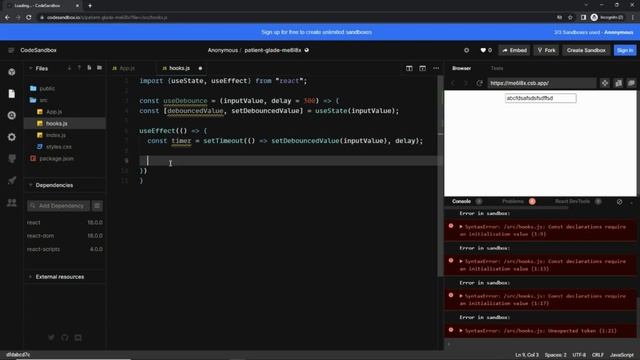Open the Deployment rocket sidebar icon
This screenshot has width=640, height=360.
coord(11,180)
